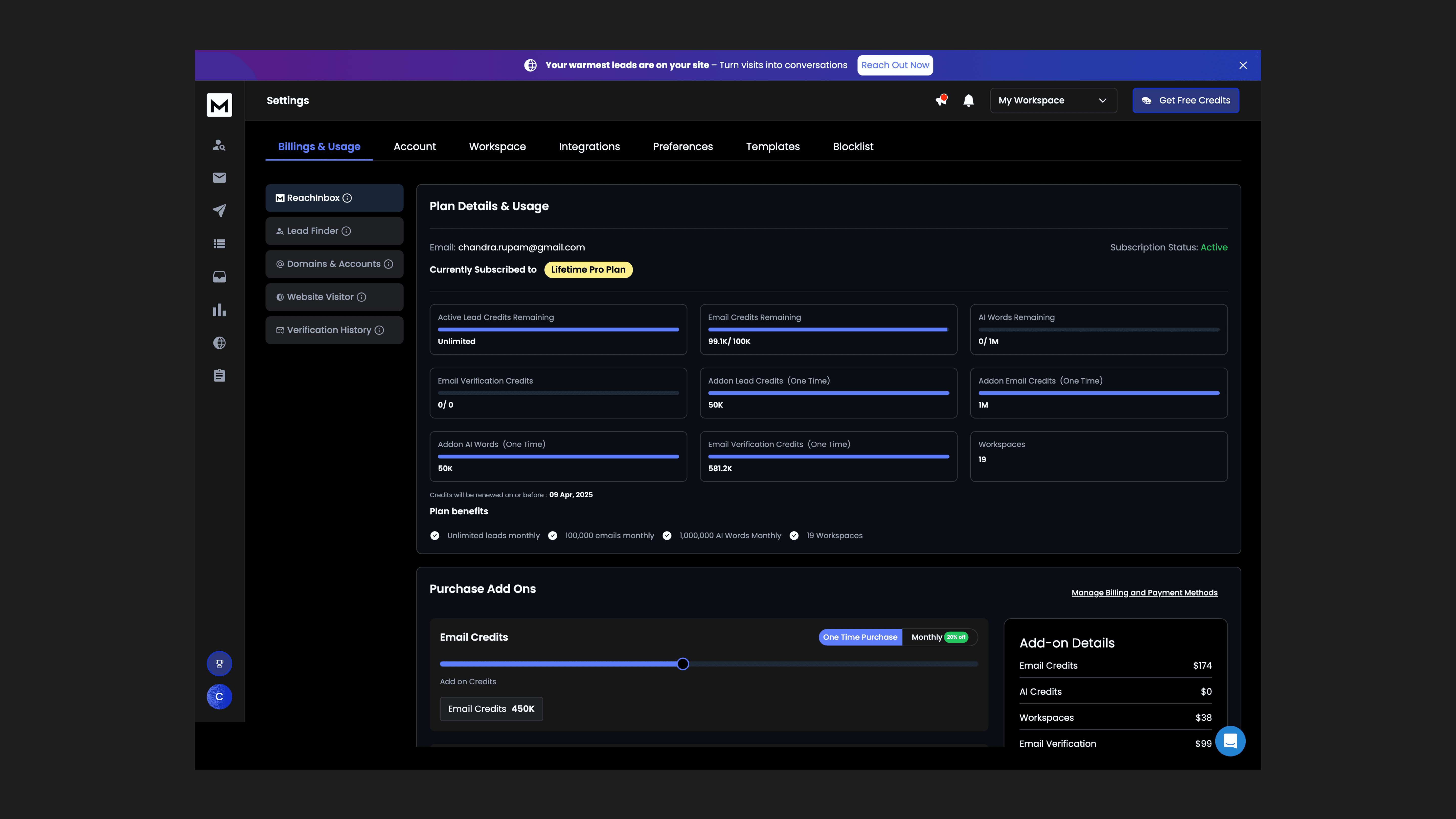1456x819 pixels.
Task: Open the notifications bell icon
Action: 968,101
